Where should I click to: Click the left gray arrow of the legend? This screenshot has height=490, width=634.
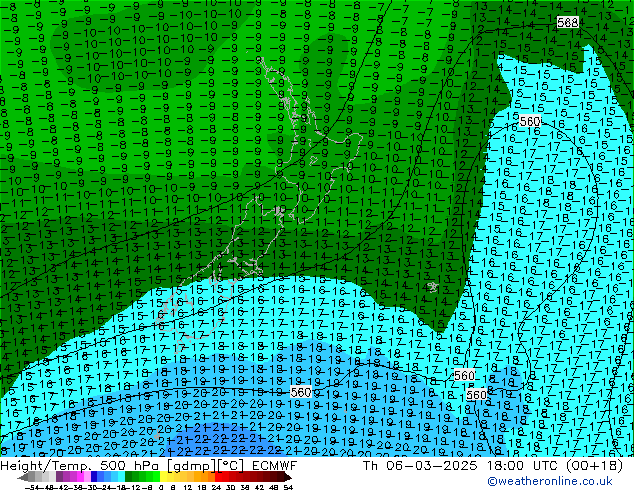pyautogui.click(x=23, y=478)
